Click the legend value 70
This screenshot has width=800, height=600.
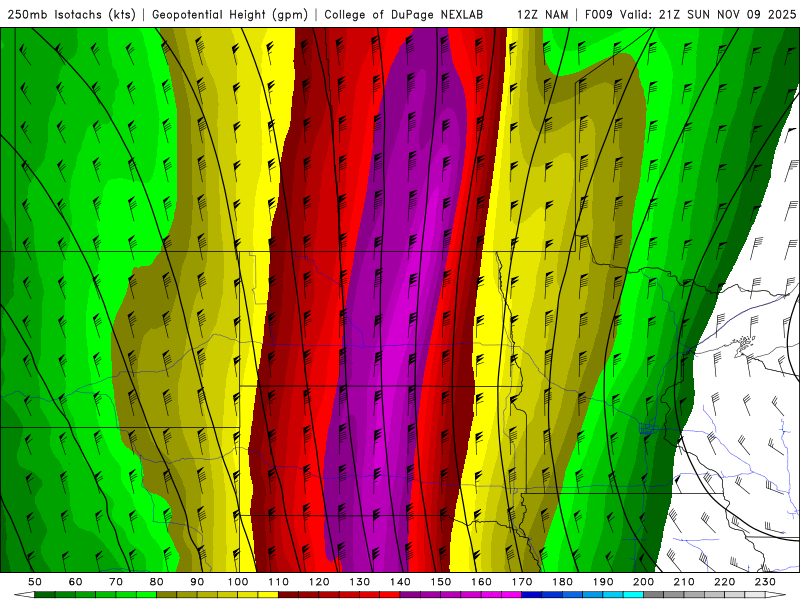(x=116, y=582)
